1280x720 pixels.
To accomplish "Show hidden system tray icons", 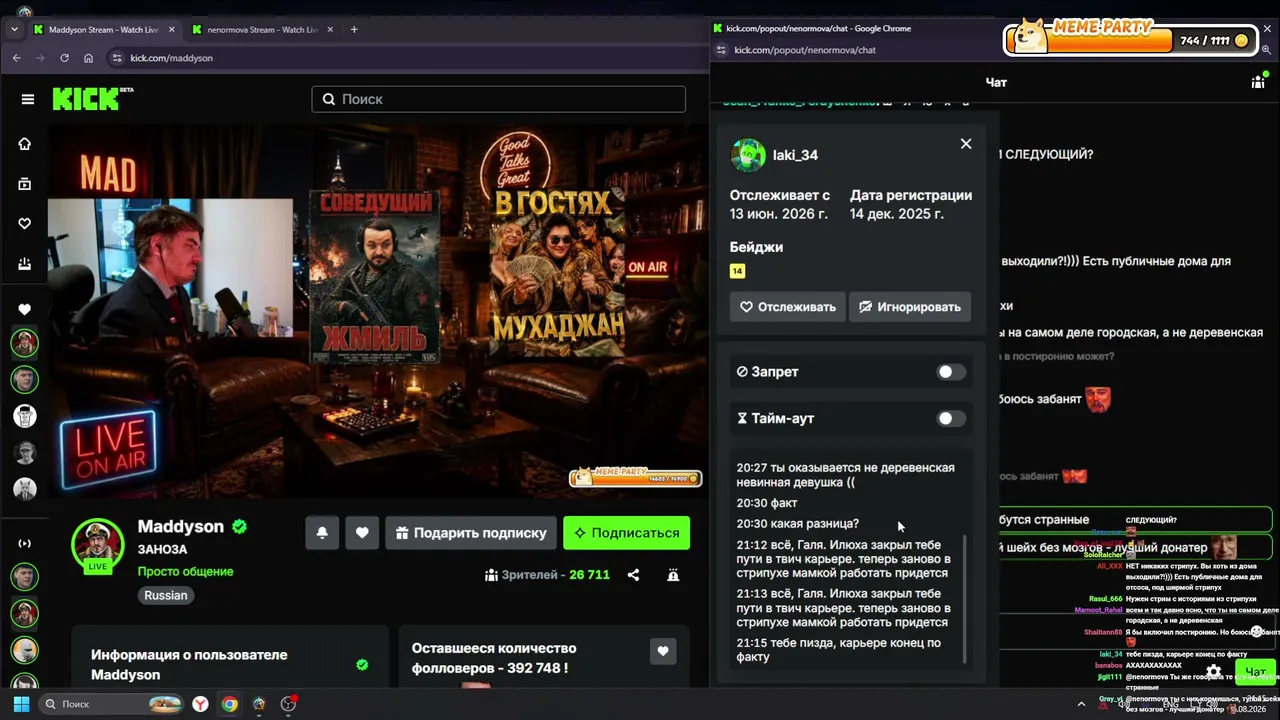I will pyautogui.click(x=1081, y=704).
